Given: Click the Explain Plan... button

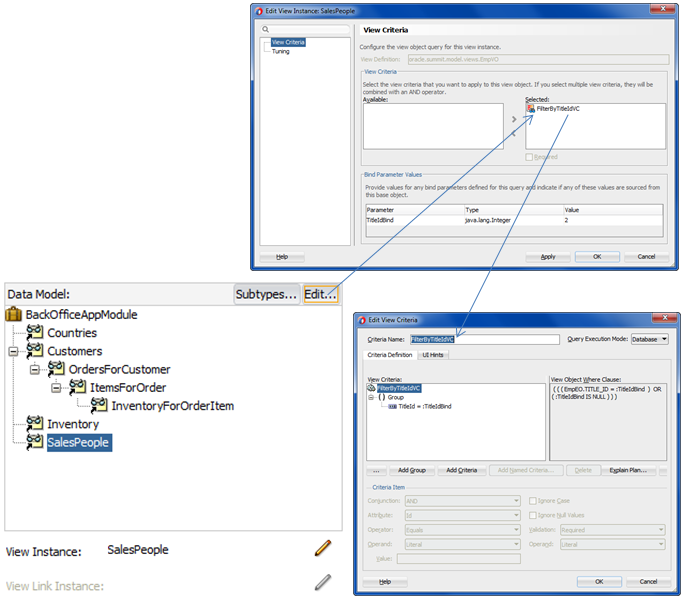Looking at the screenshot, I should [628, 470].
